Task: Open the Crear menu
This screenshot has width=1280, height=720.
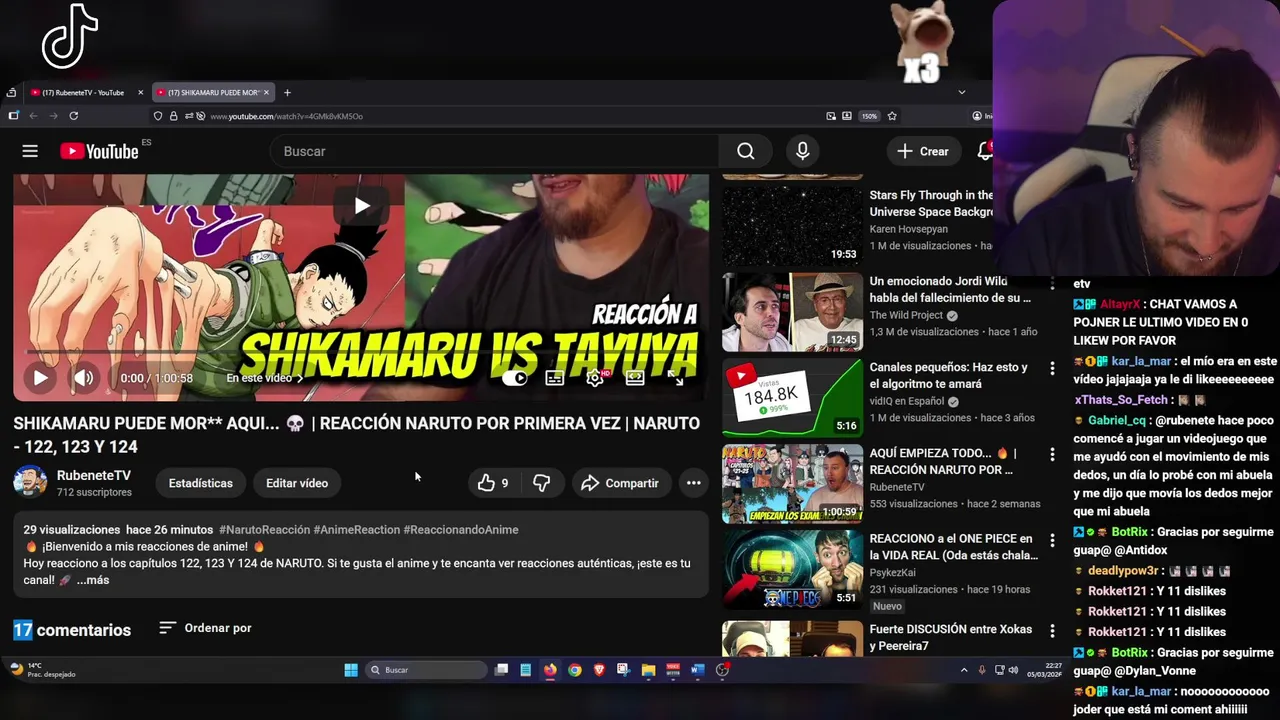Action: coord(922,151)
